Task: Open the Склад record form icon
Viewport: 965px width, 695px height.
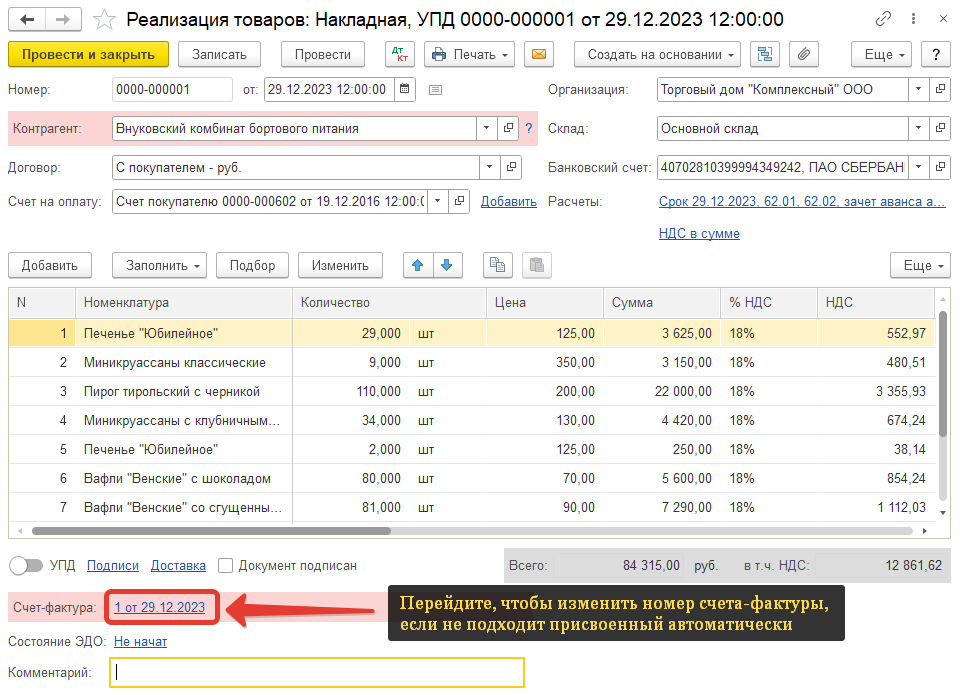Action: (940, 129)
